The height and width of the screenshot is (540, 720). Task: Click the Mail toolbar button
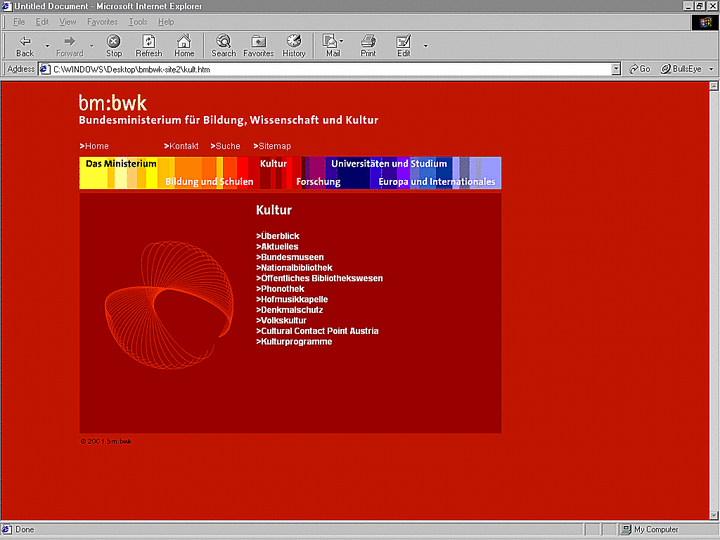pos(331,46)
